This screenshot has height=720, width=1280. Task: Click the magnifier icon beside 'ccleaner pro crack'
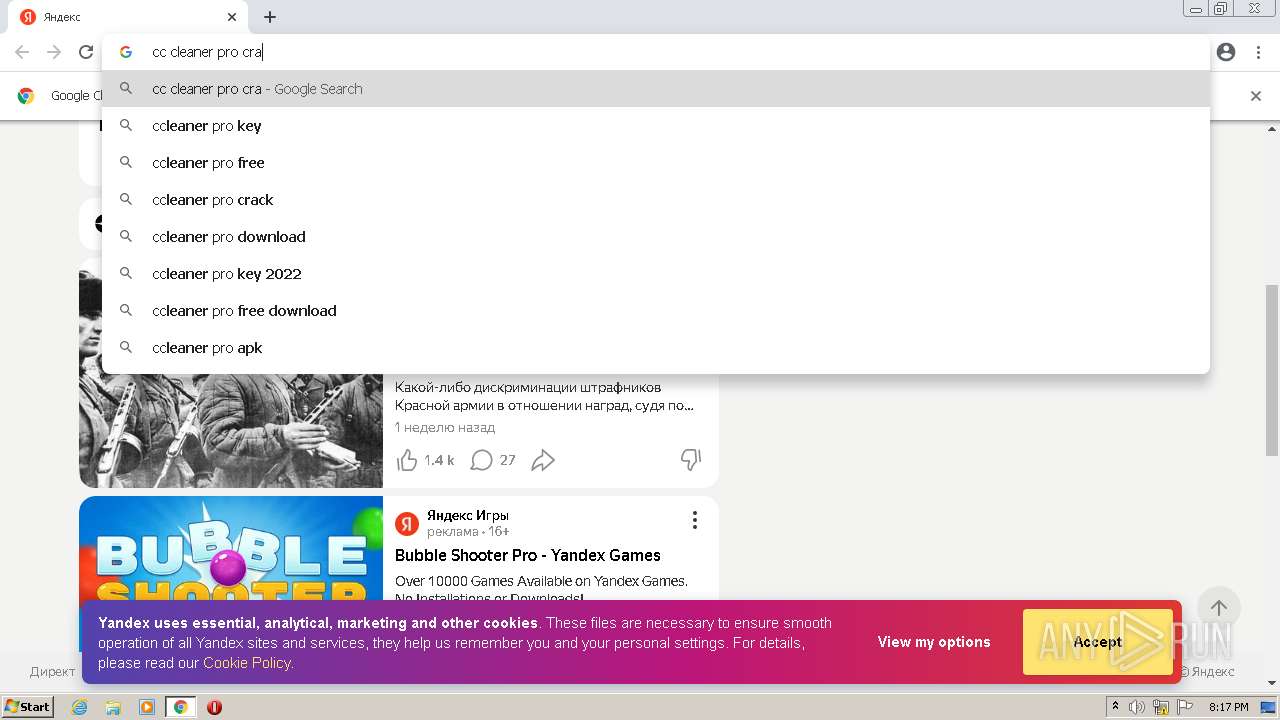point(126,200)
